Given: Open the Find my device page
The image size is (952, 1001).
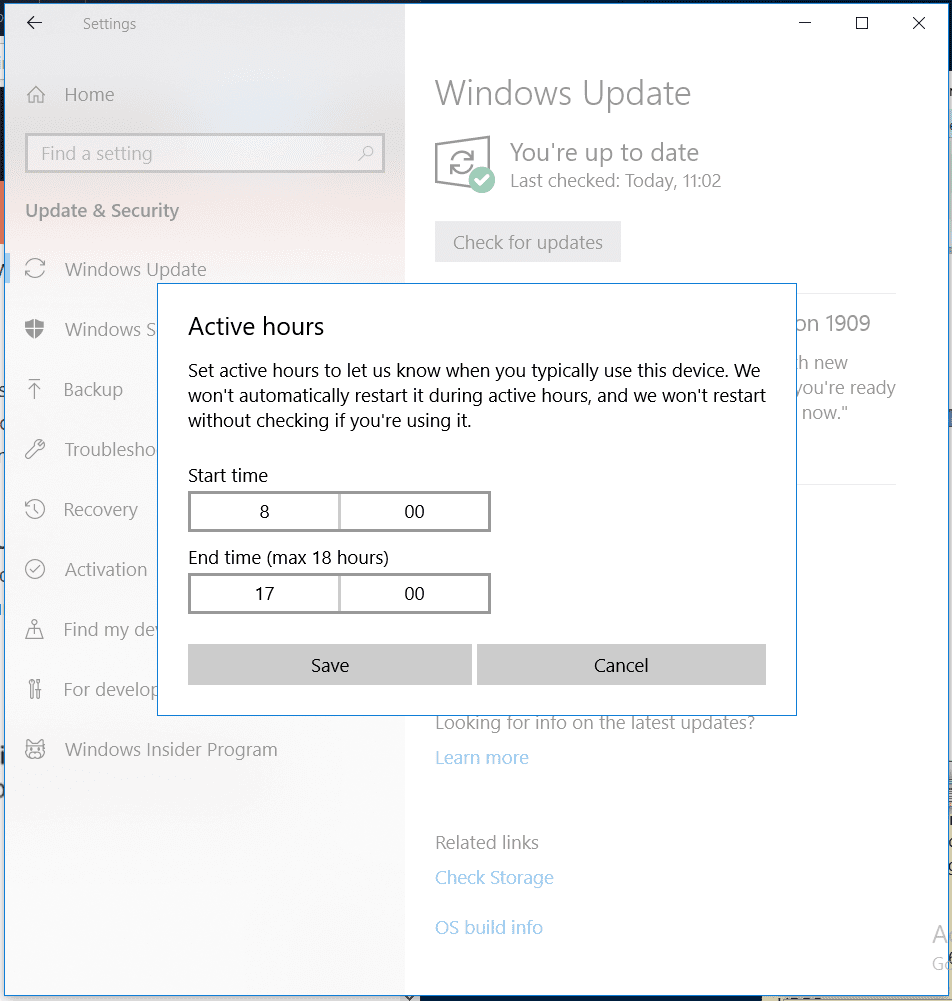Looking at the screenshot, I should pos(110,629).
